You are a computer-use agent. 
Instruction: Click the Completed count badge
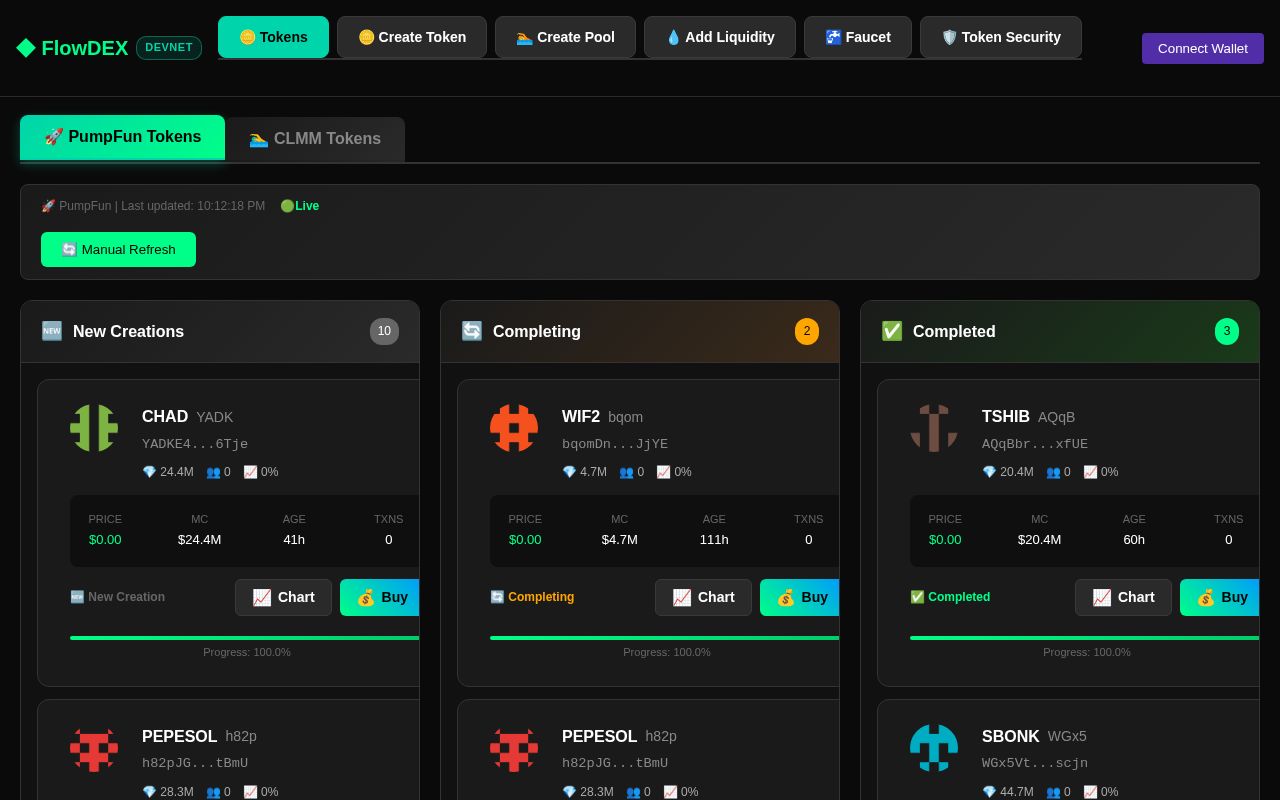(1227, 331)
